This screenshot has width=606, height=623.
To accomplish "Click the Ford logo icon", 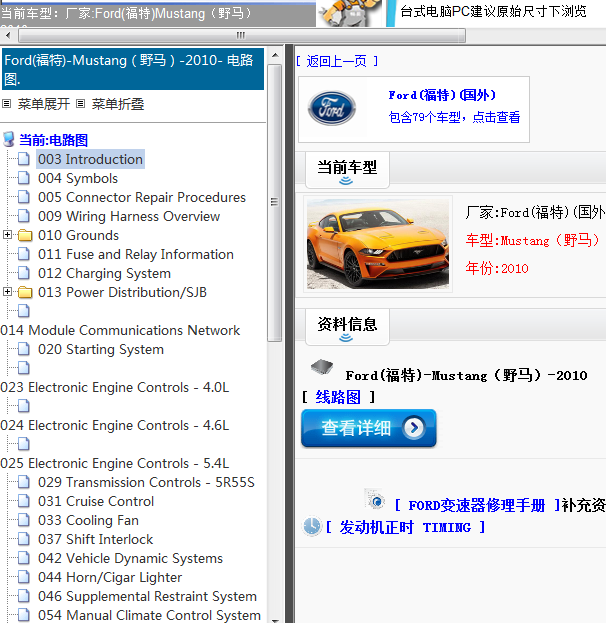I will pos(332,108).
